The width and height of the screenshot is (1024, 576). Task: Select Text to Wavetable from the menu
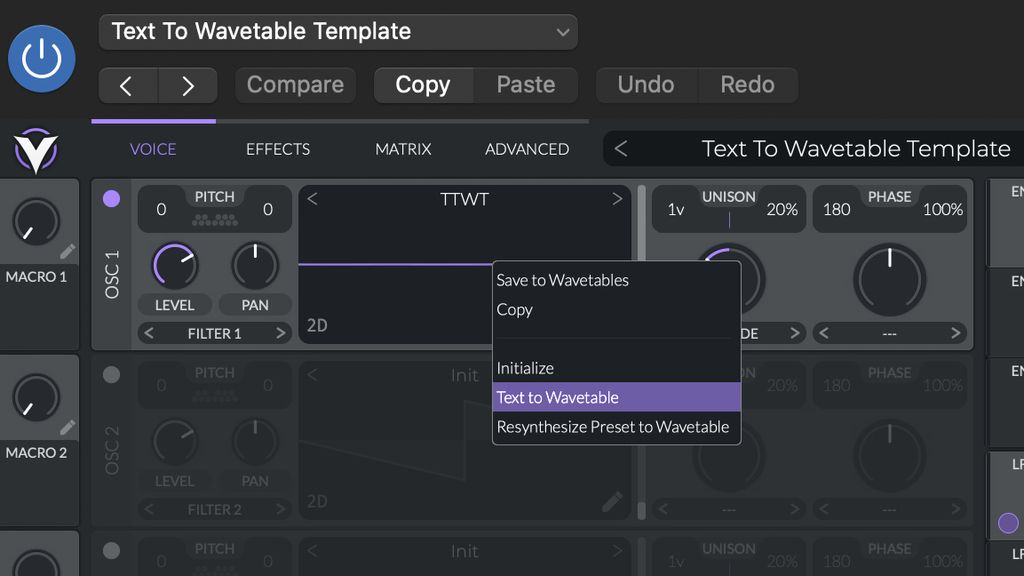click(558, 397)
